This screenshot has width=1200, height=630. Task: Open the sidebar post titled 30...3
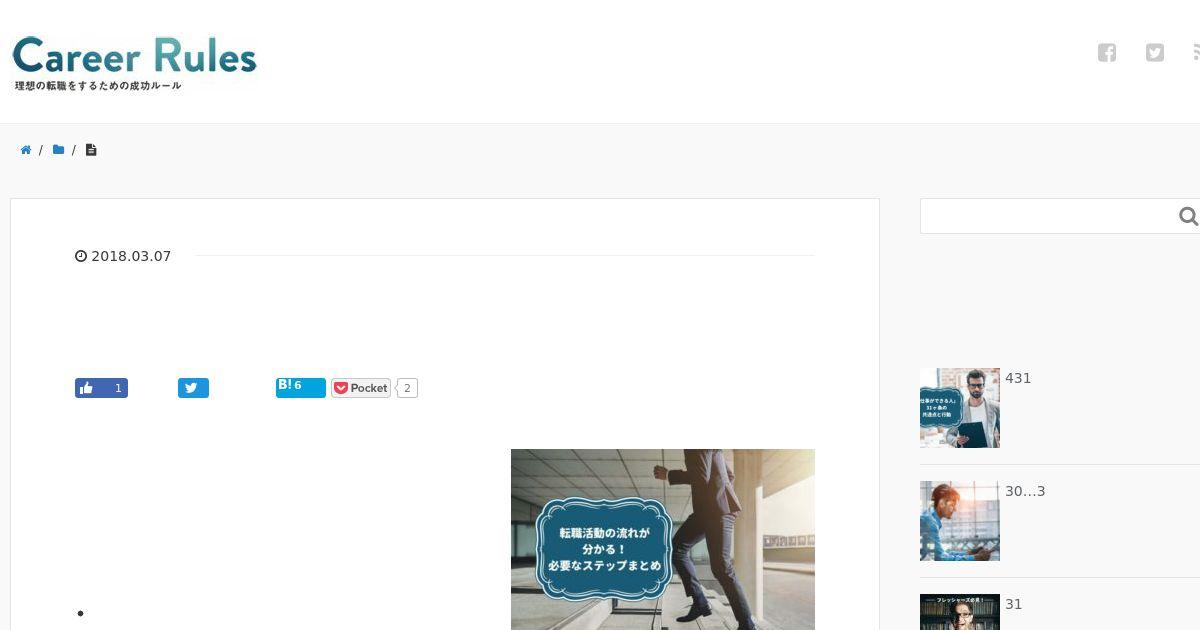[x=1025, y=491]
